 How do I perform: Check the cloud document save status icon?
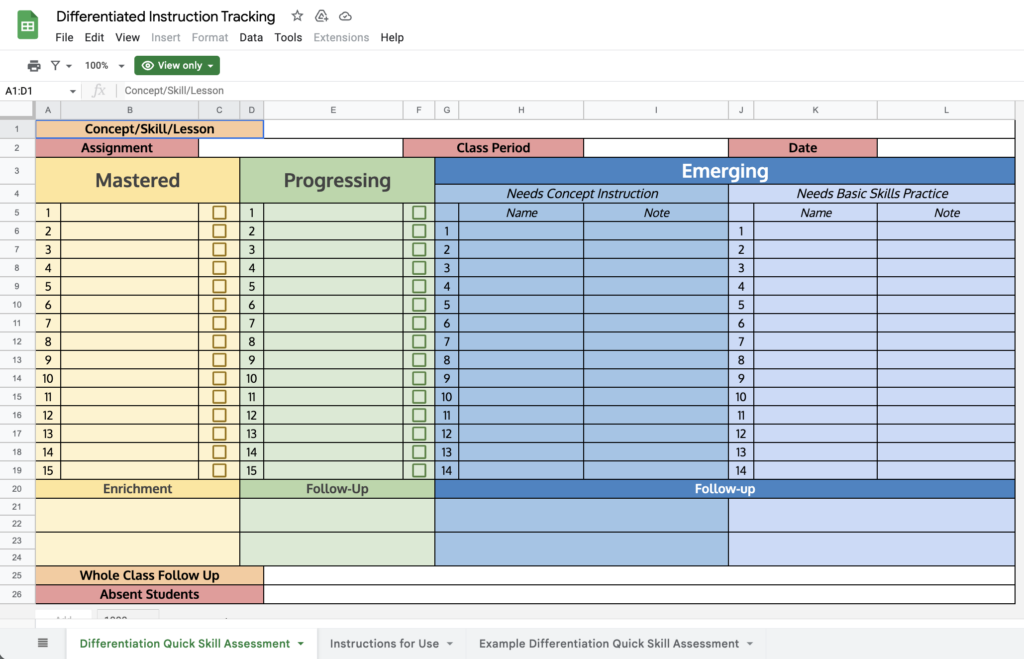point(345,16)
